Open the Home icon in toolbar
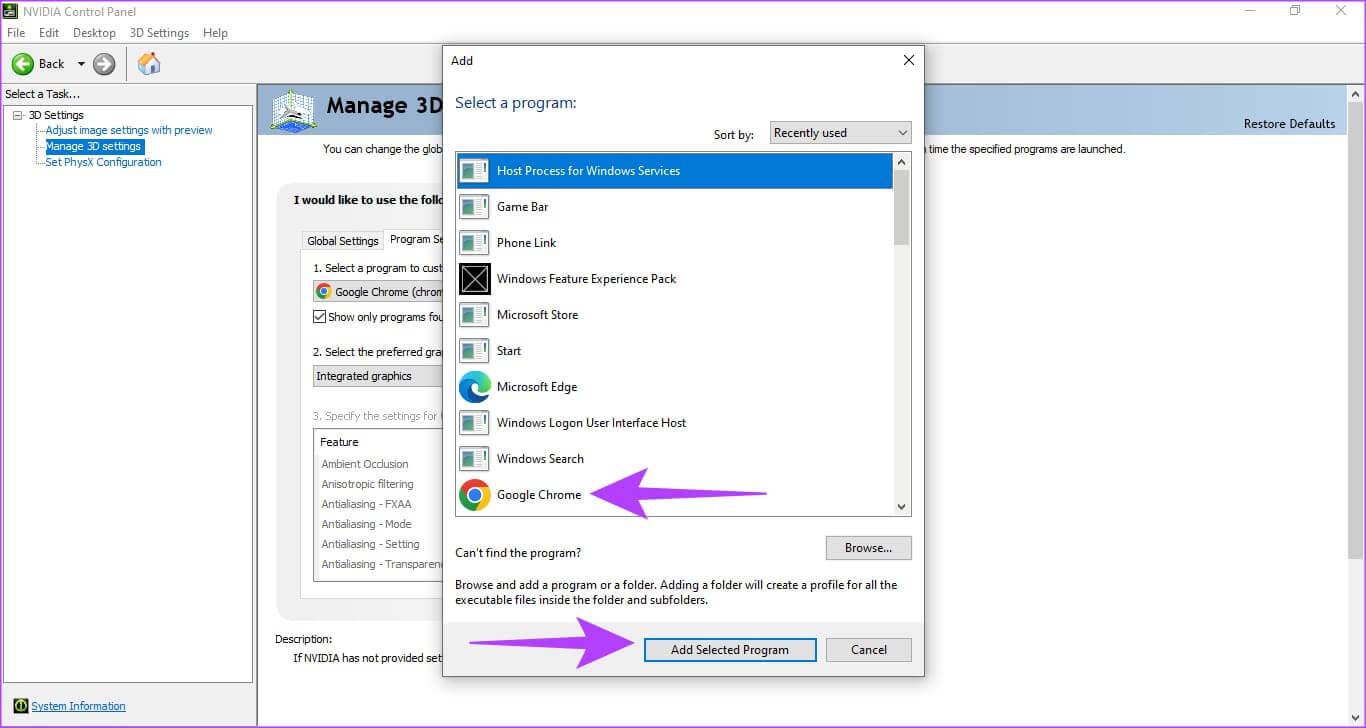Image resolution: width=1366 pixels, height=728 pixels. click(x=149, y=64)
